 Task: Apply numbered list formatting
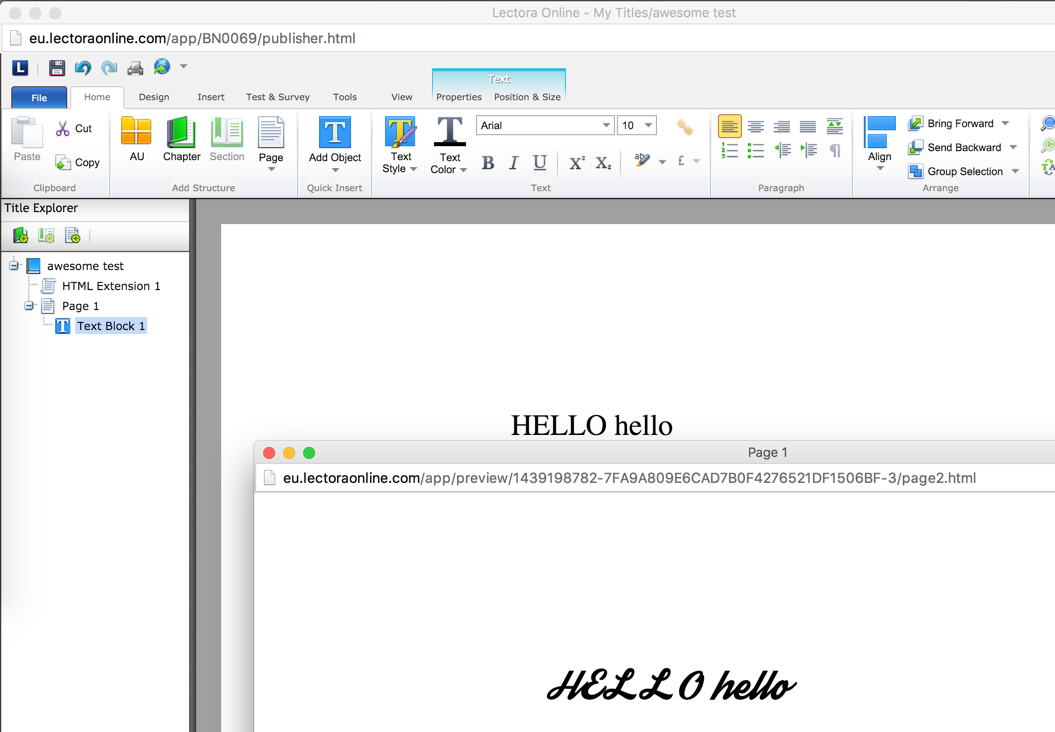729,151
